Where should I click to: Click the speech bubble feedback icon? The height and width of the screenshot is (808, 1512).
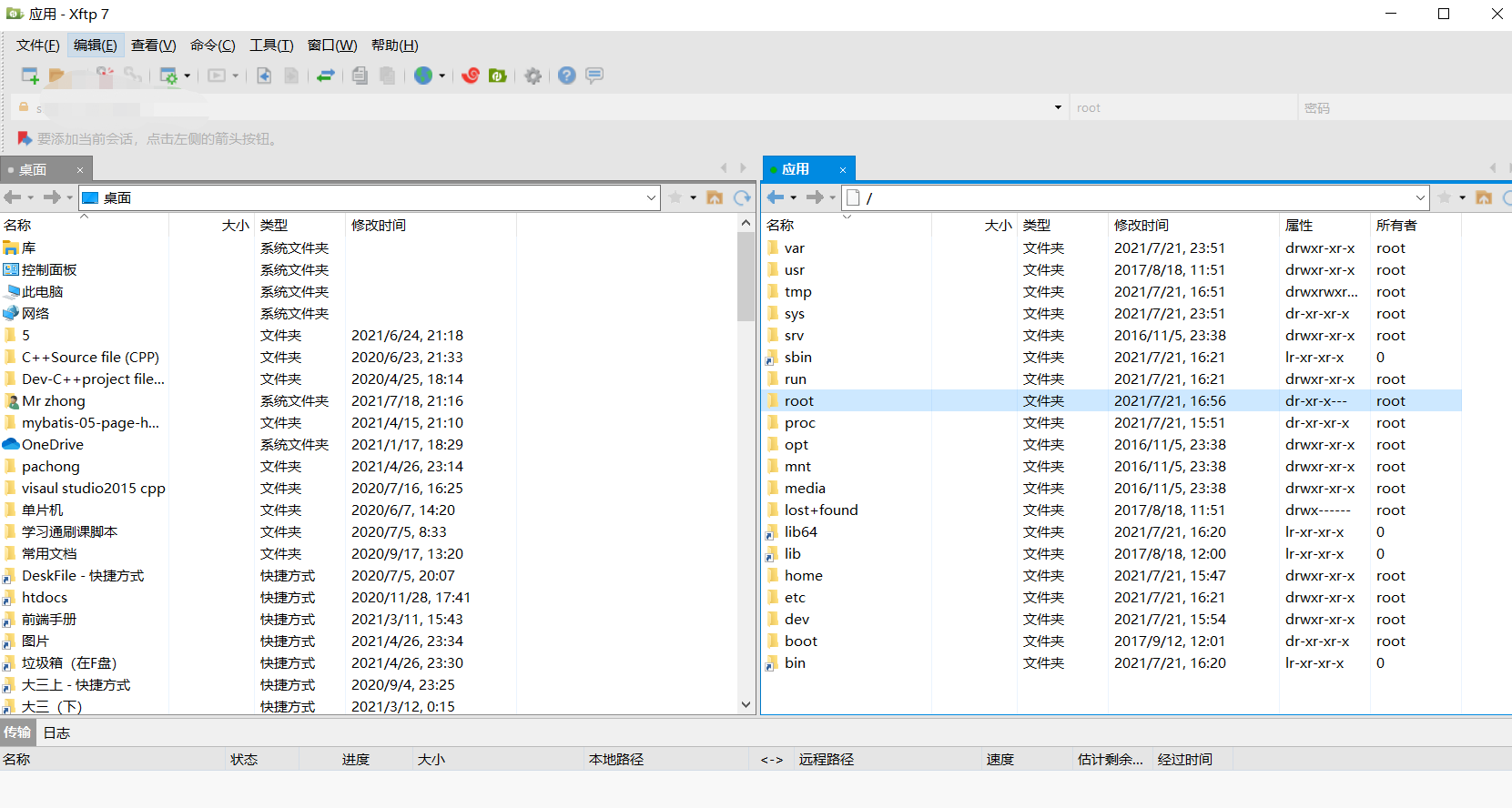(594, 76)
